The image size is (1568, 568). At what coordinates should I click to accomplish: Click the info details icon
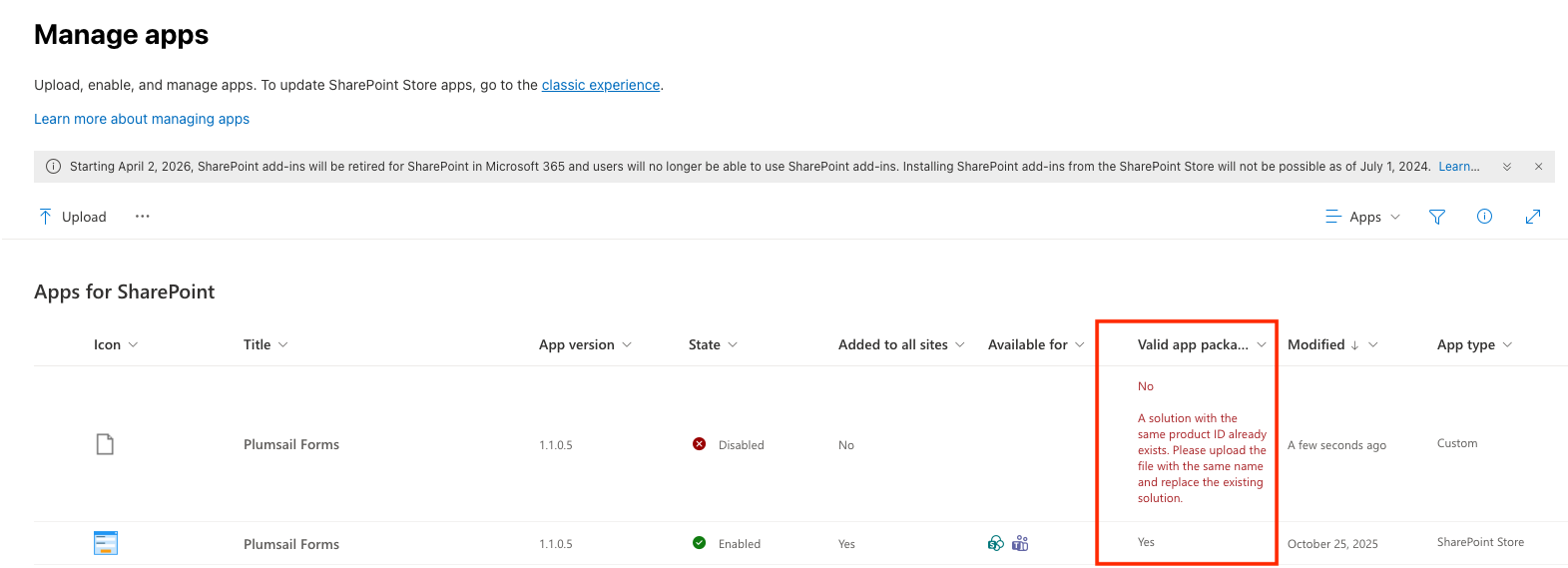(x=1484, y=217)
